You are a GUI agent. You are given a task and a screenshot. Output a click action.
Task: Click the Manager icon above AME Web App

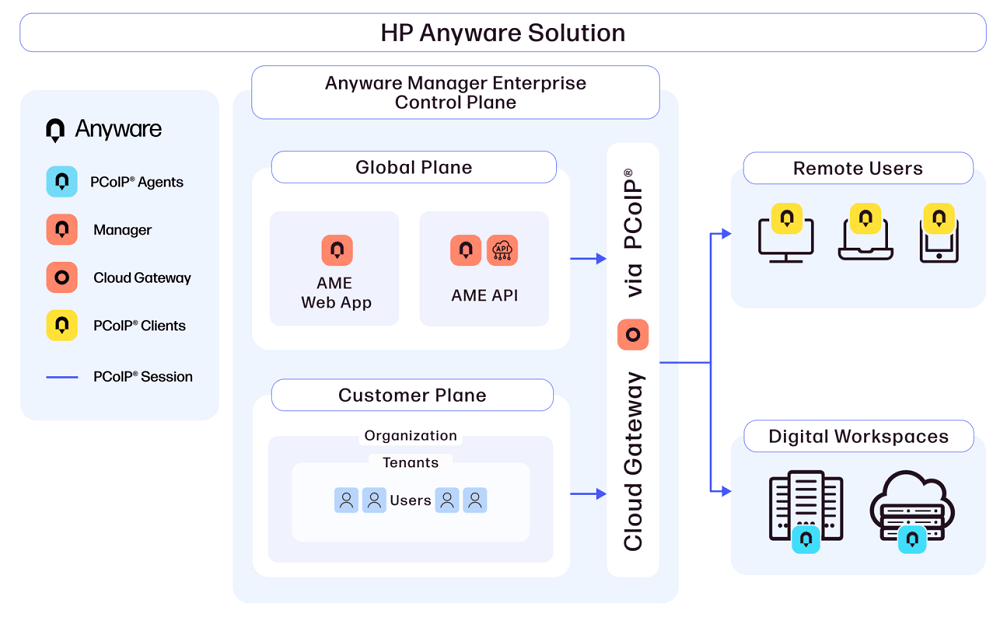(337, 250)
